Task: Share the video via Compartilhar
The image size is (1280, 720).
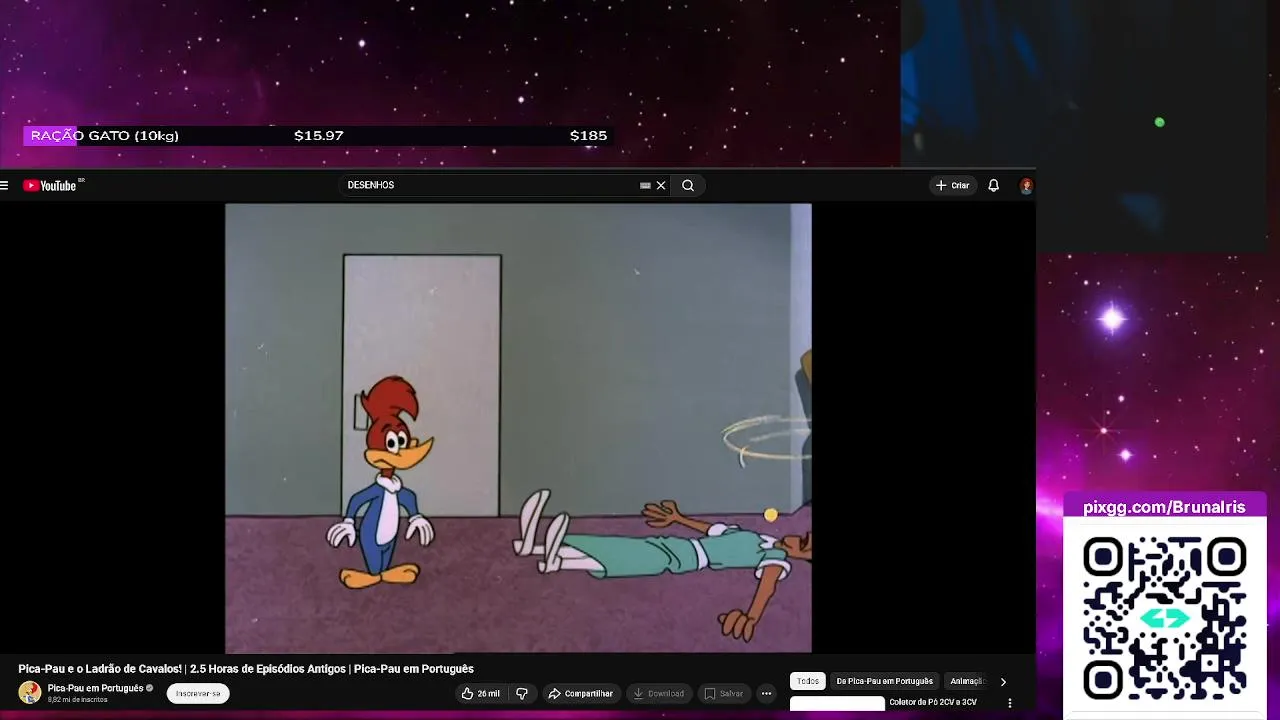Action: pyautogui.click(x=580, y=693)
